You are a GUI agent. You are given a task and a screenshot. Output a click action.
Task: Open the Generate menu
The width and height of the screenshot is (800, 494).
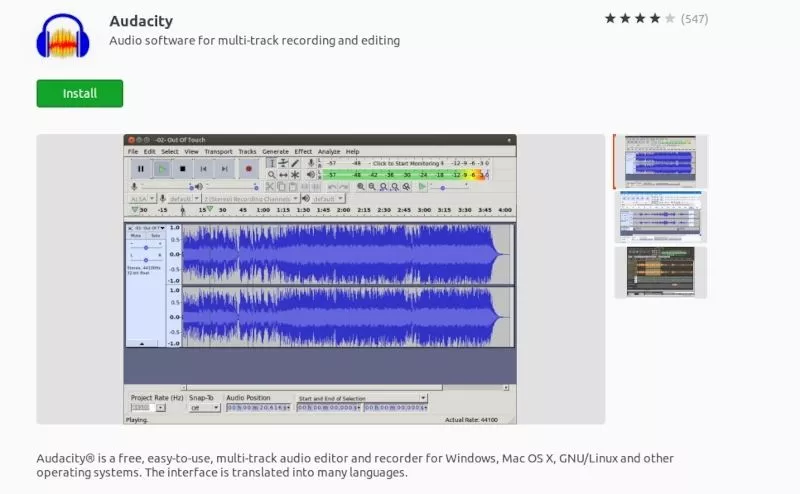pyautogui.click(x=276, y=152)
